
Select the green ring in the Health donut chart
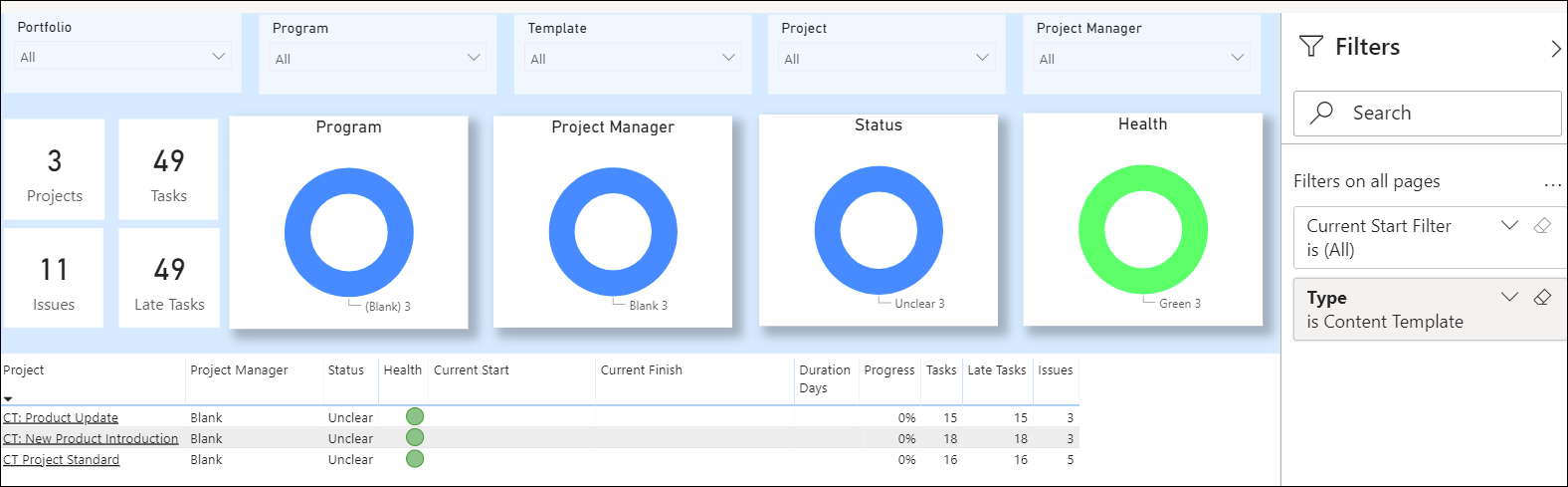tap(1091, 231)
